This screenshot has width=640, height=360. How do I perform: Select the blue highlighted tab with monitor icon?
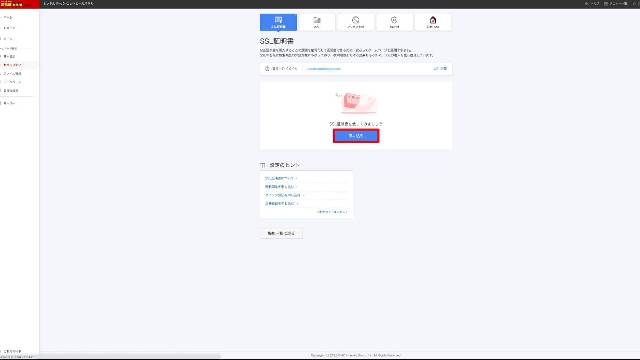click(278, 22)
